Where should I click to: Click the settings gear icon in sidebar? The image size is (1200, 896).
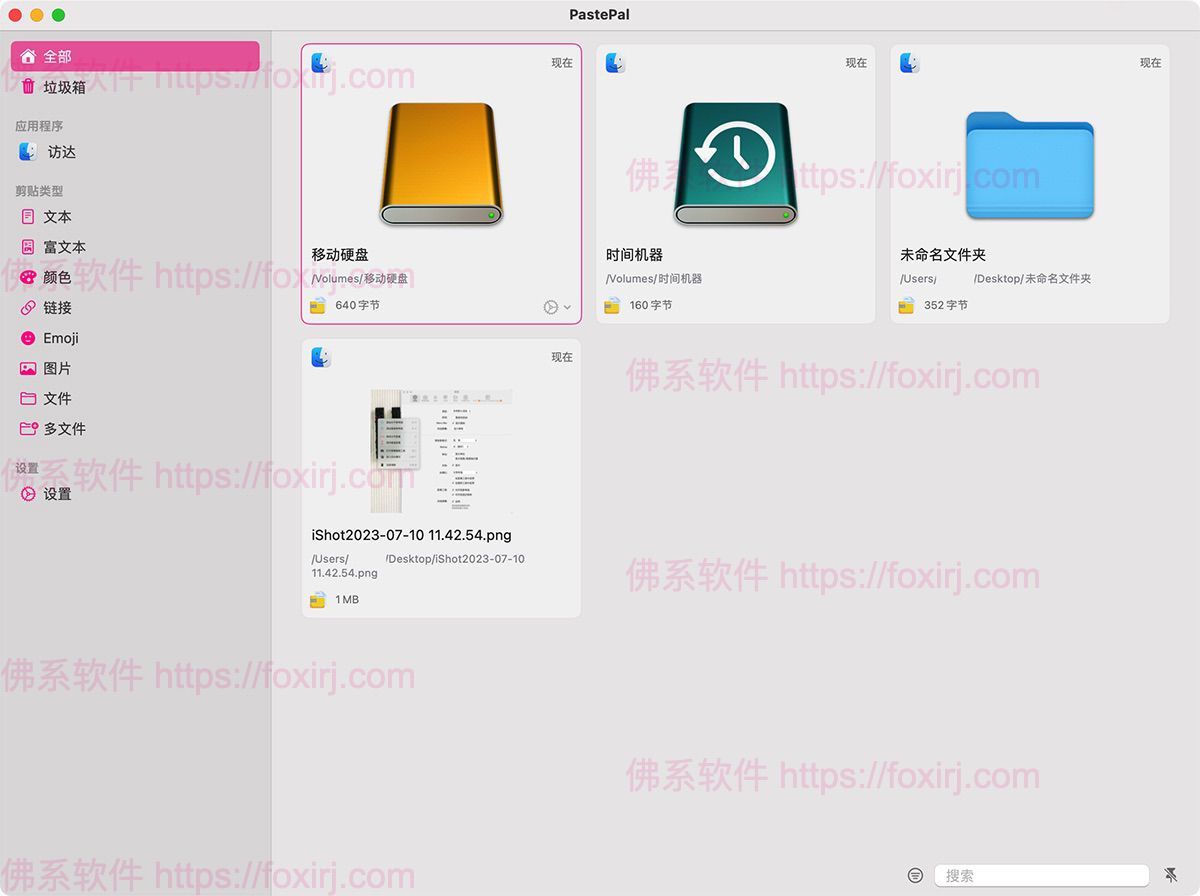point(28,494)
